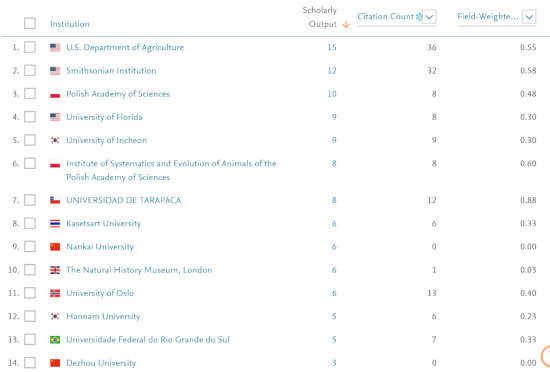The height and width of the screenshot is (372, 550).
Task: Click citation count 13 for University of Oslo
Action: (x=432, y=293)
